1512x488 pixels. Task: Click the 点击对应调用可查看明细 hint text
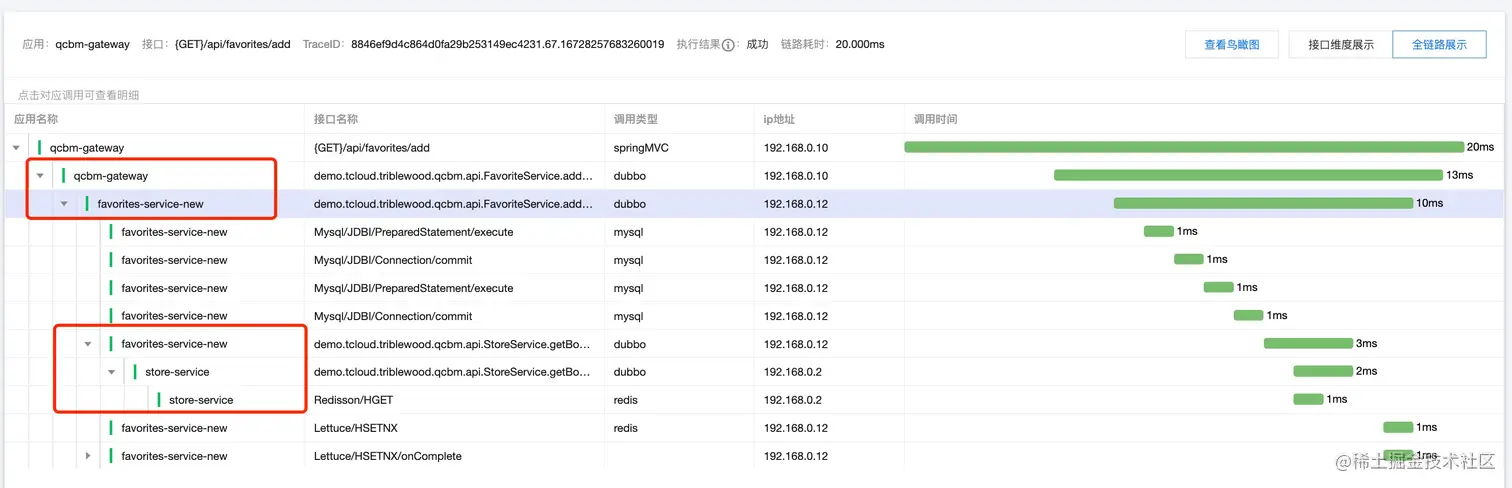(78, 95)
